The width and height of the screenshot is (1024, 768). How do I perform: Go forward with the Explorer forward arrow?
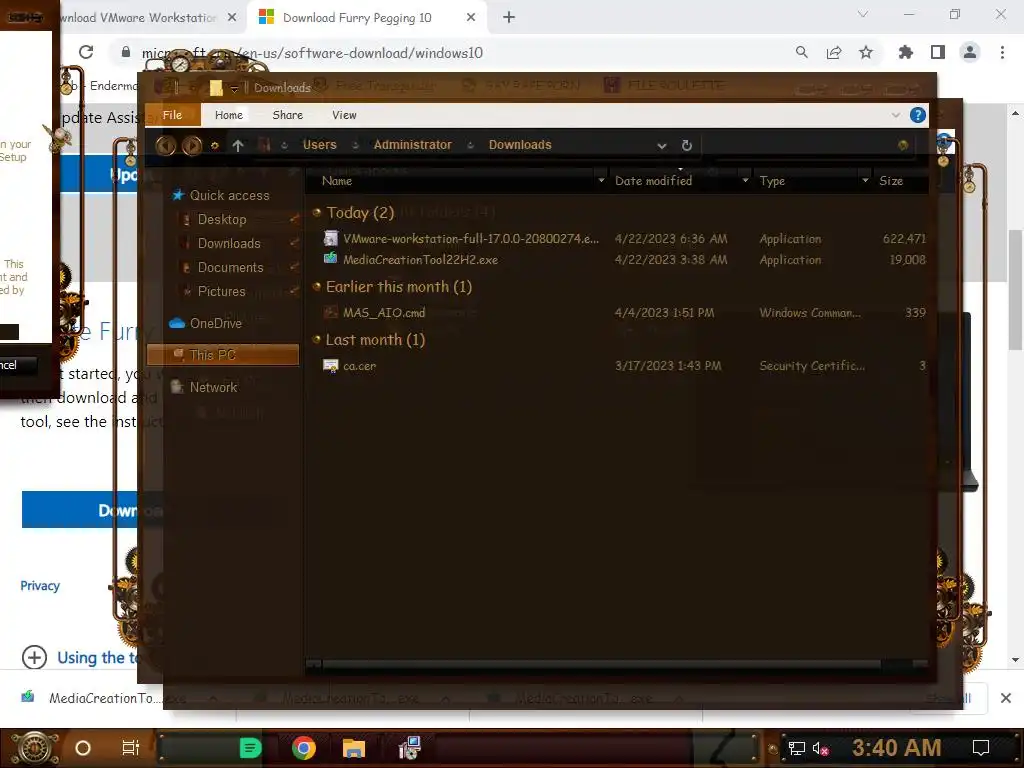click(191, 145)
